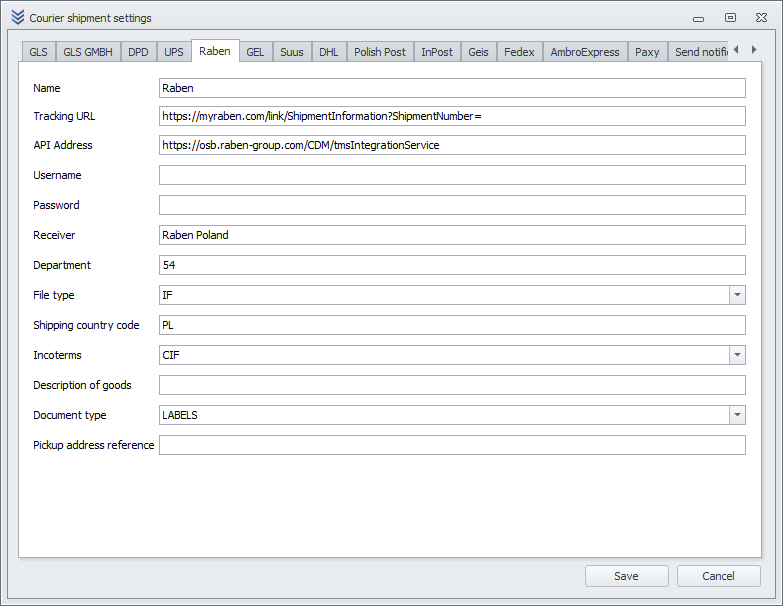
Task: Focus the Department field showing 54
Action: coord(452,265)
